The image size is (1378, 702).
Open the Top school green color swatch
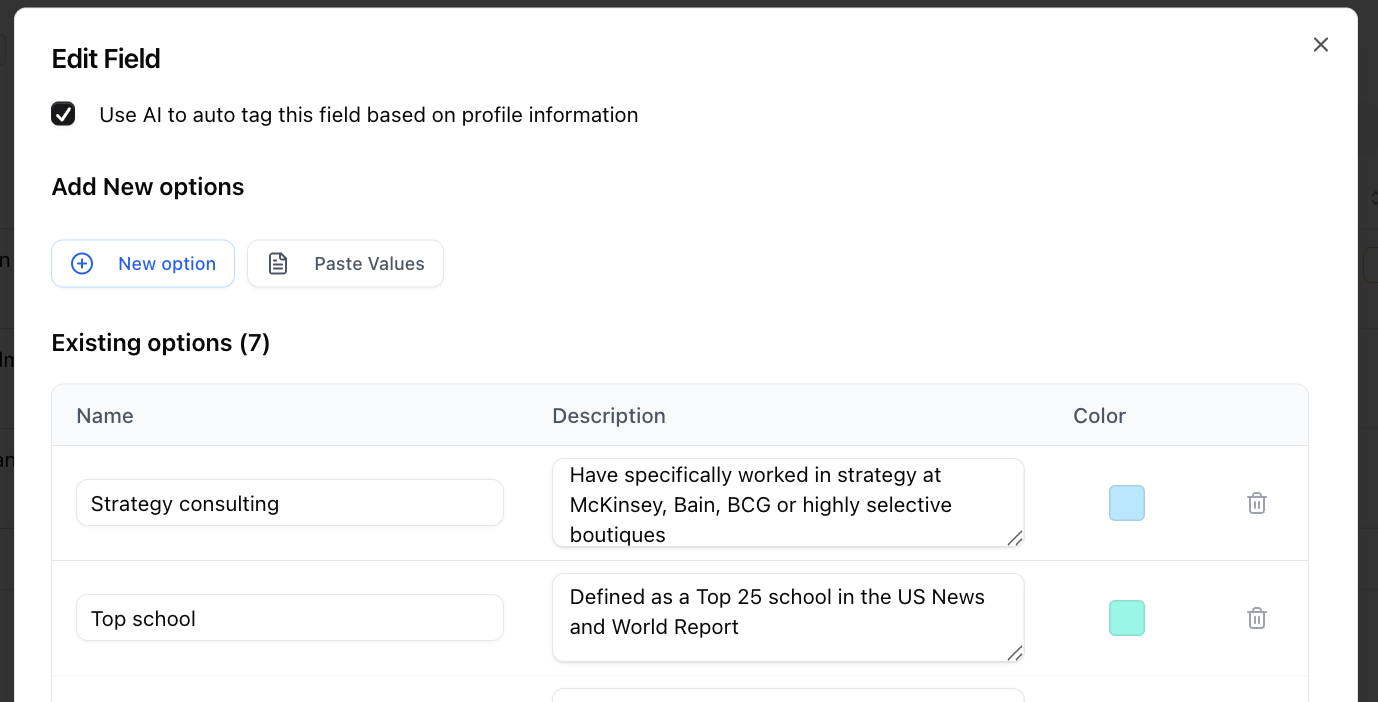[1127, 618]
